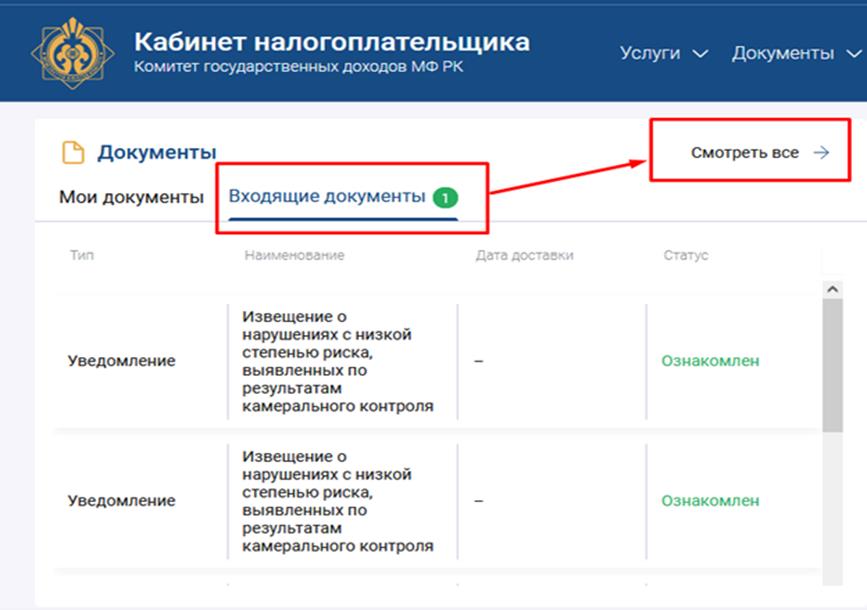Click the Наименование column header
Screen dimensions: 867x610
tap(294, 256)
